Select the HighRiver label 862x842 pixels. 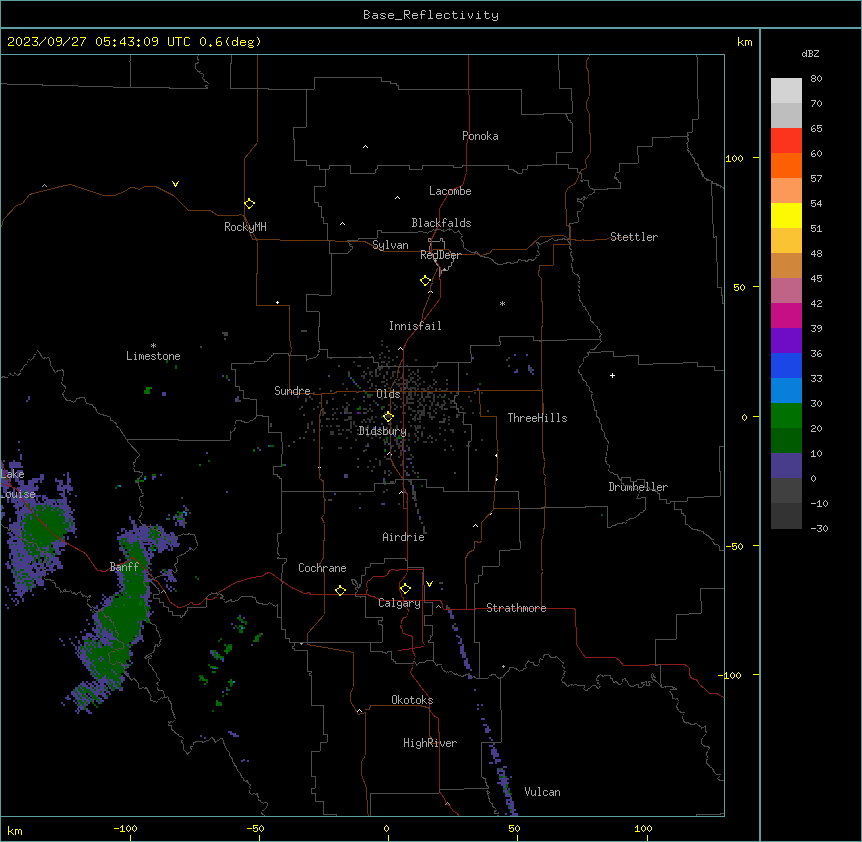(x=430, y=743)
